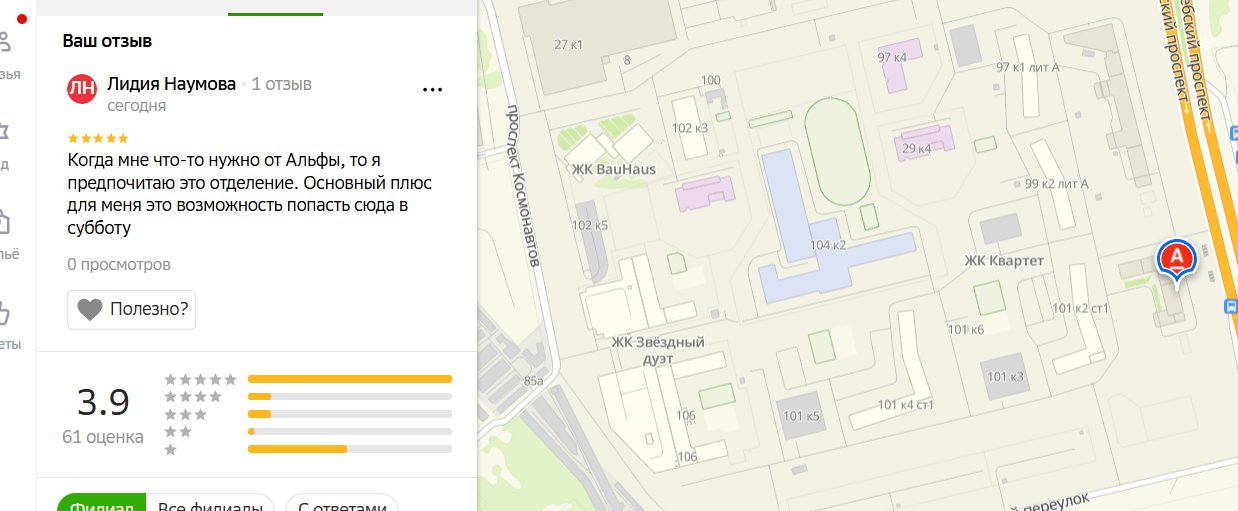Image resolution: width=1238 pixels, height=511 pixels.
Task: Click building 101 к3 on the map
Action: click(1005, 376)
